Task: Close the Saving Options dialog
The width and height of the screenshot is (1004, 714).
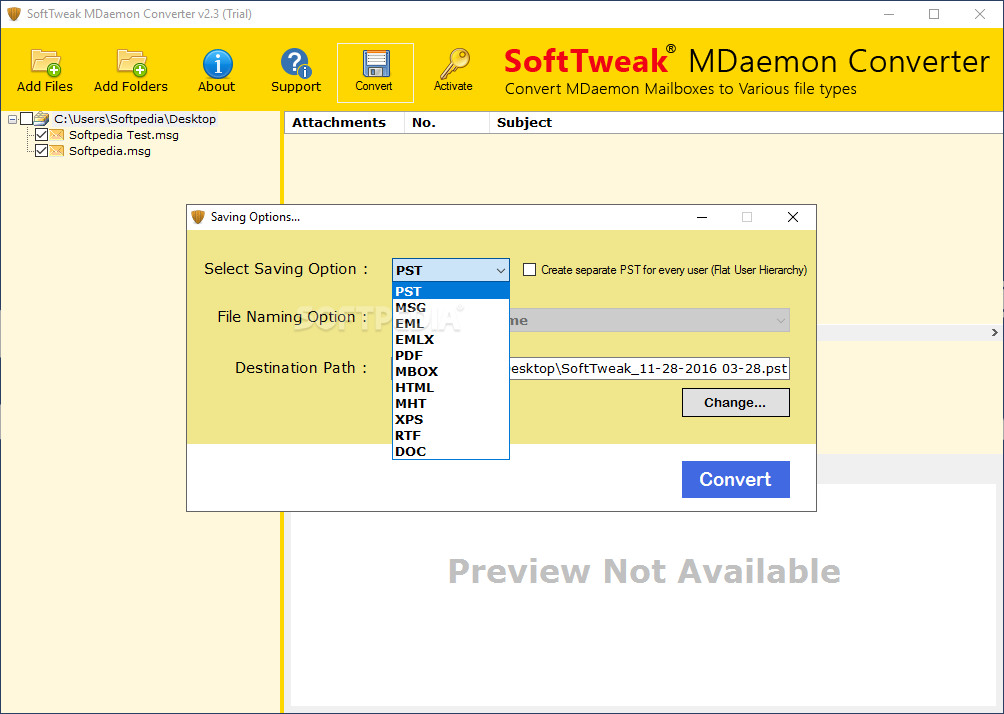Action: [793, 217]
